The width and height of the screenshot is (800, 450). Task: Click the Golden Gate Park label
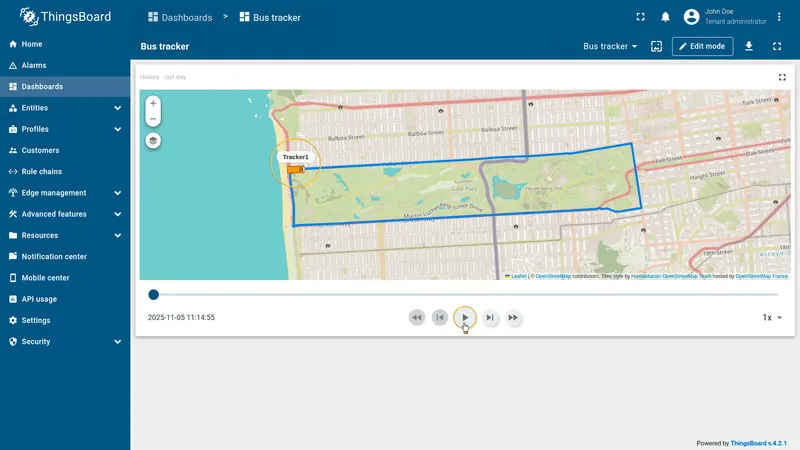click(464, 185)
